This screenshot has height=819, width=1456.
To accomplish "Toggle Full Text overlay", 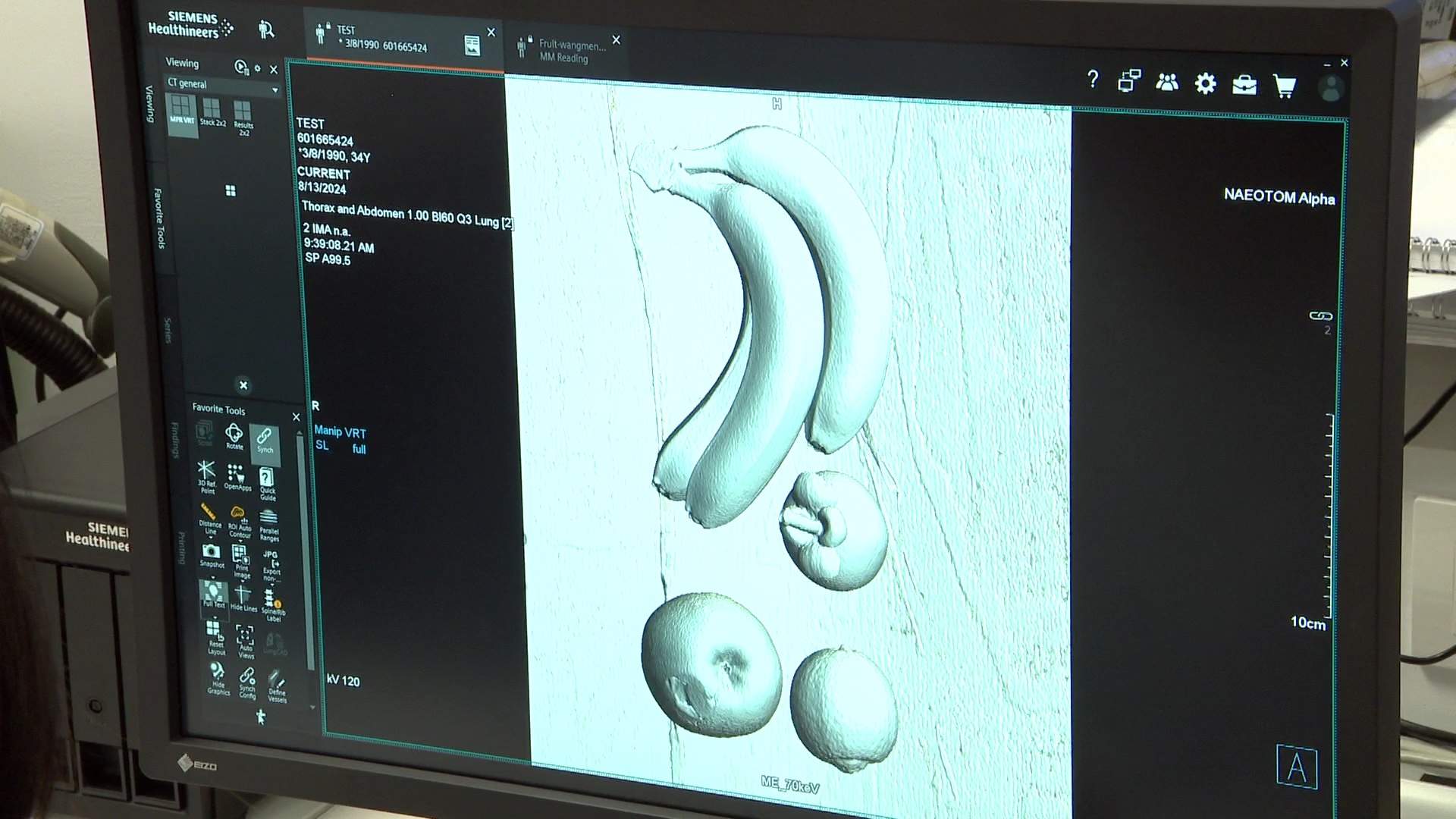I will click(x=213, y=594).
